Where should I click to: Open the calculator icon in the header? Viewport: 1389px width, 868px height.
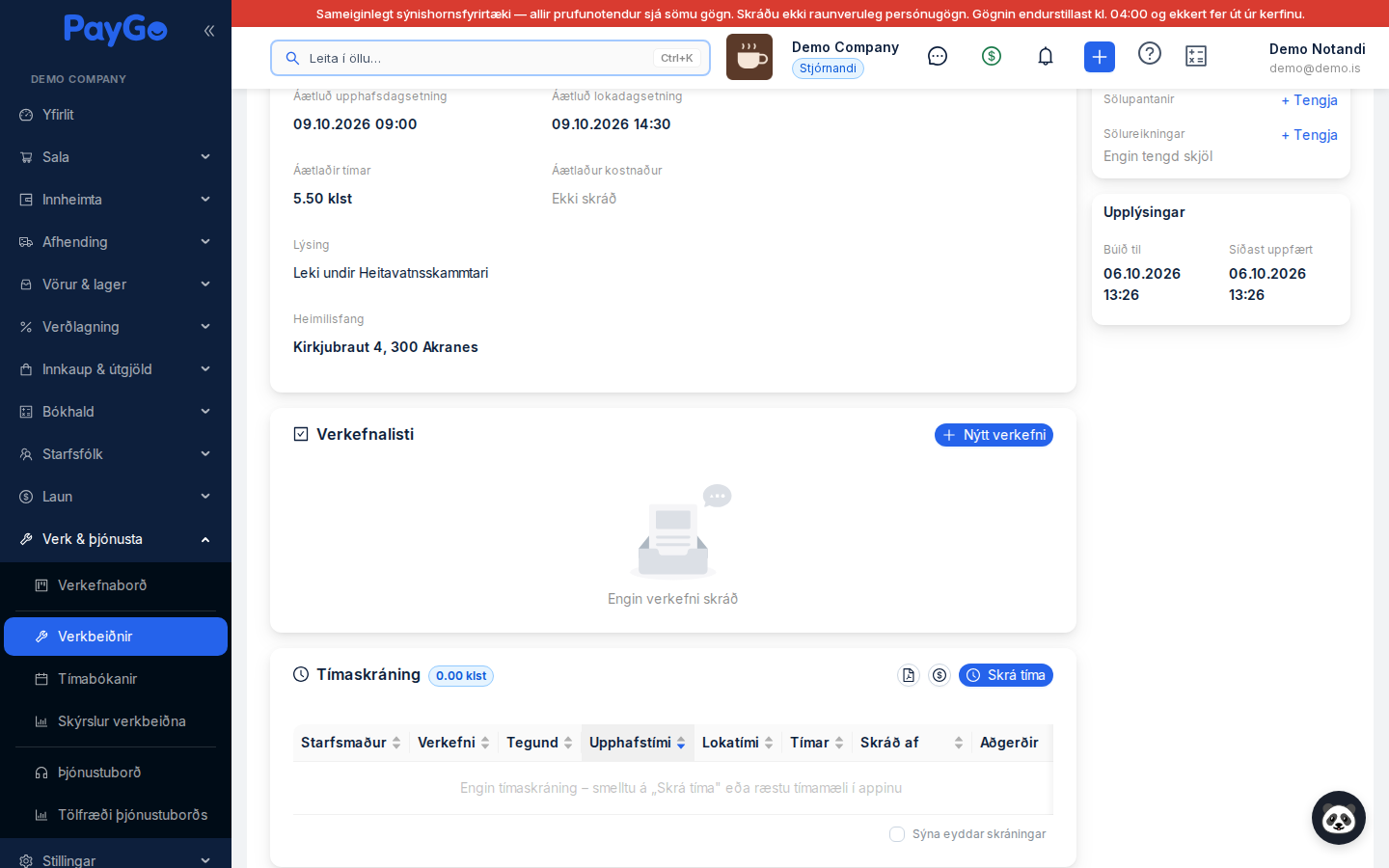[x=1196, y=56]
